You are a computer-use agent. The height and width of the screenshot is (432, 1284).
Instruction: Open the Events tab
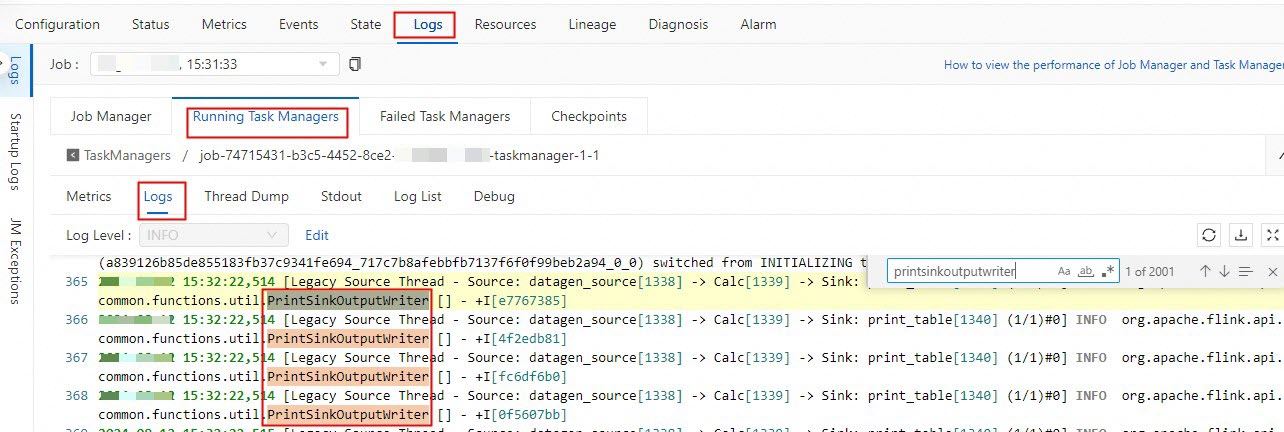click(299, 24)
